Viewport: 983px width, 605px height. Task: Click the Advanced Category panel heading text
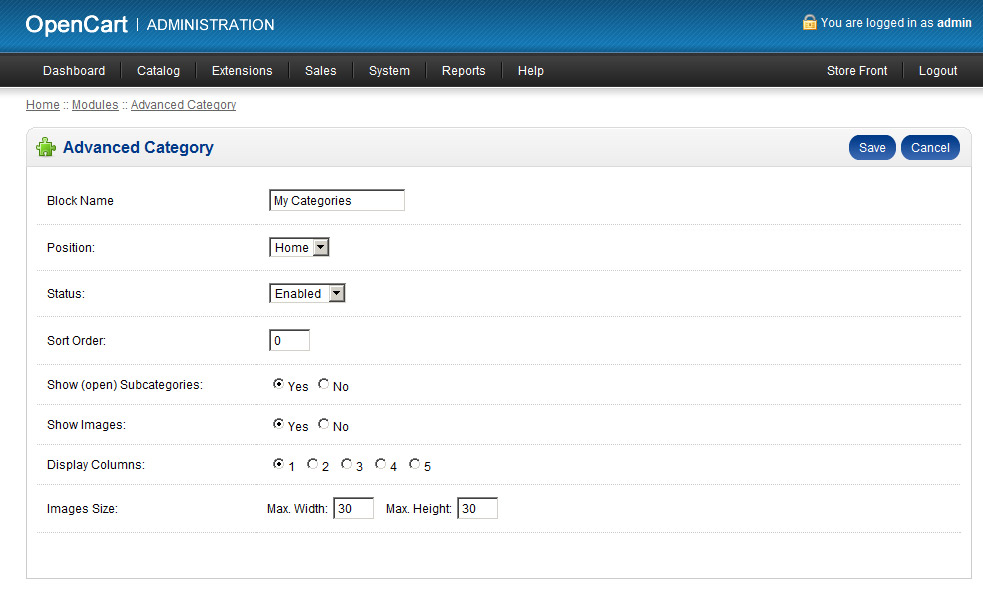coord(138,147)
